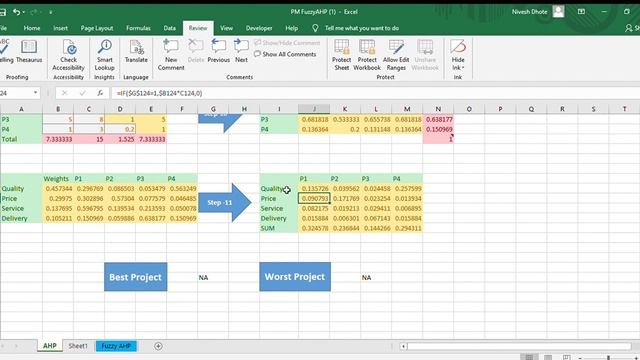
Task: Select the NA cell beside Best Project
Action: (213, 278)
